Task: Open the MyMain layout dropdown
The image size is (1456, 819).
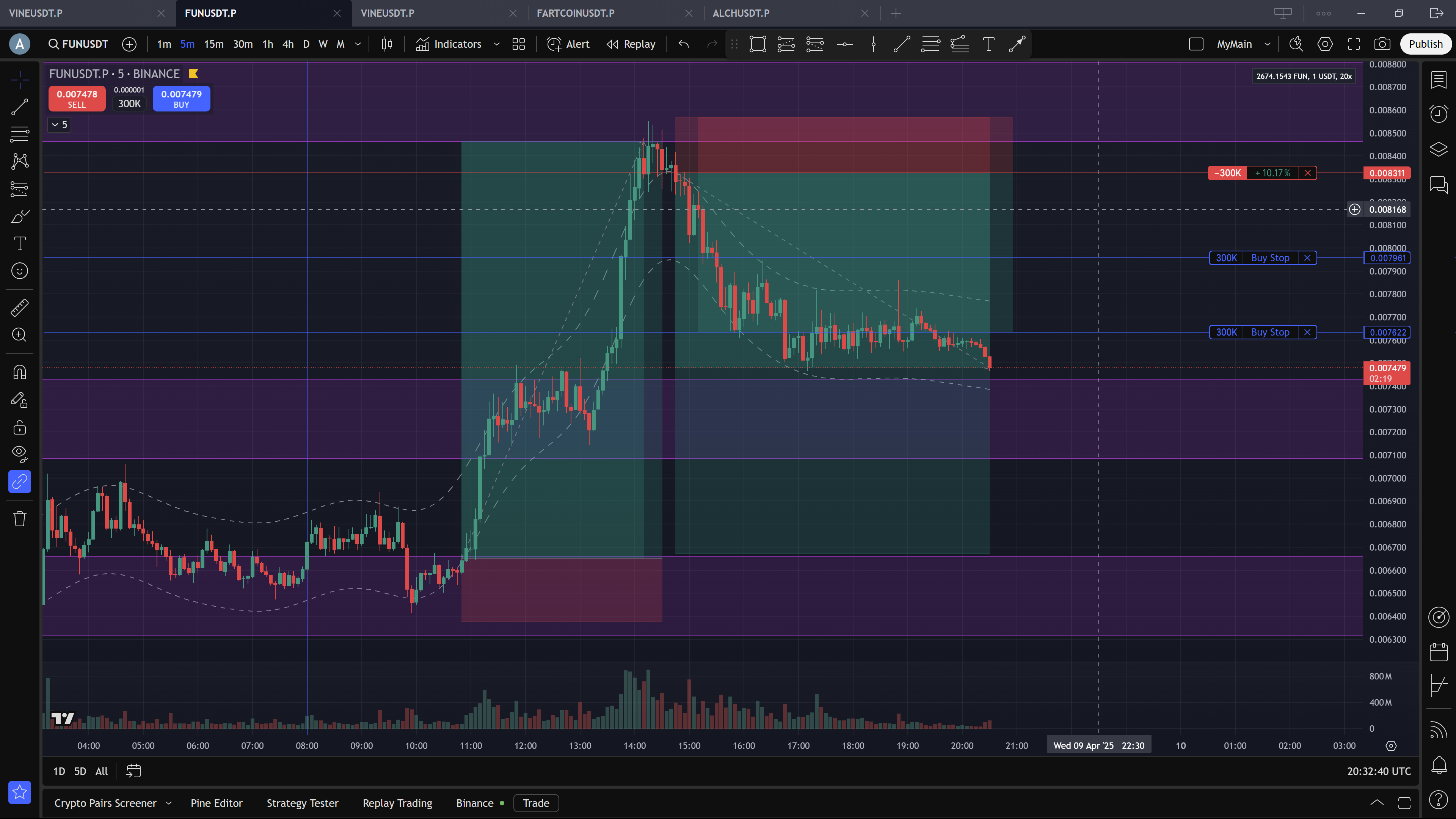Action: pyautogui.click(x=1267, y=44)
